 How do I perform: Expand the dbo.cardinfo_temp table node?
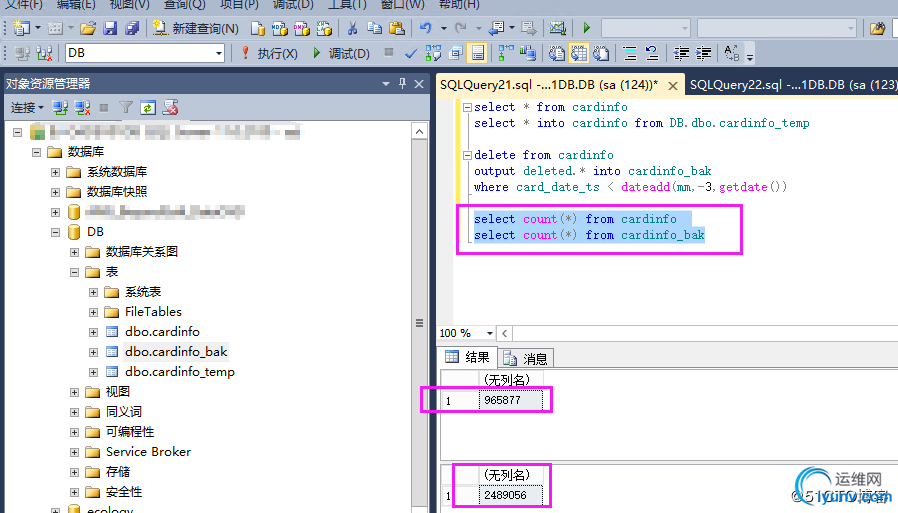[93, 372]
